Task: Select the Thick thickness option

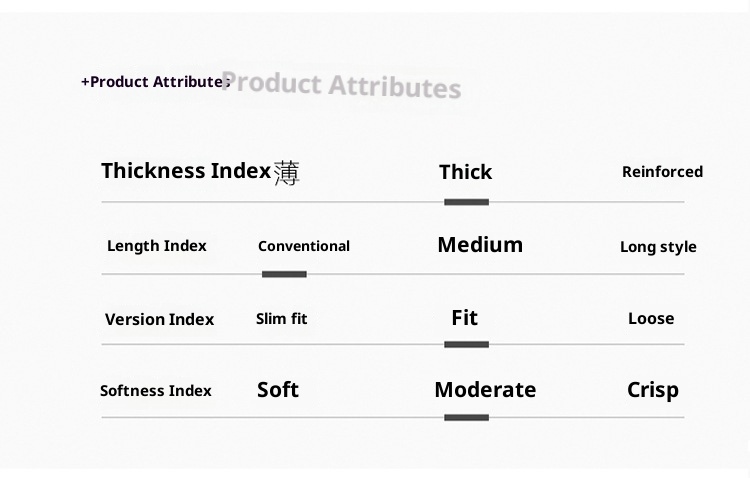Action: point(465,172)
